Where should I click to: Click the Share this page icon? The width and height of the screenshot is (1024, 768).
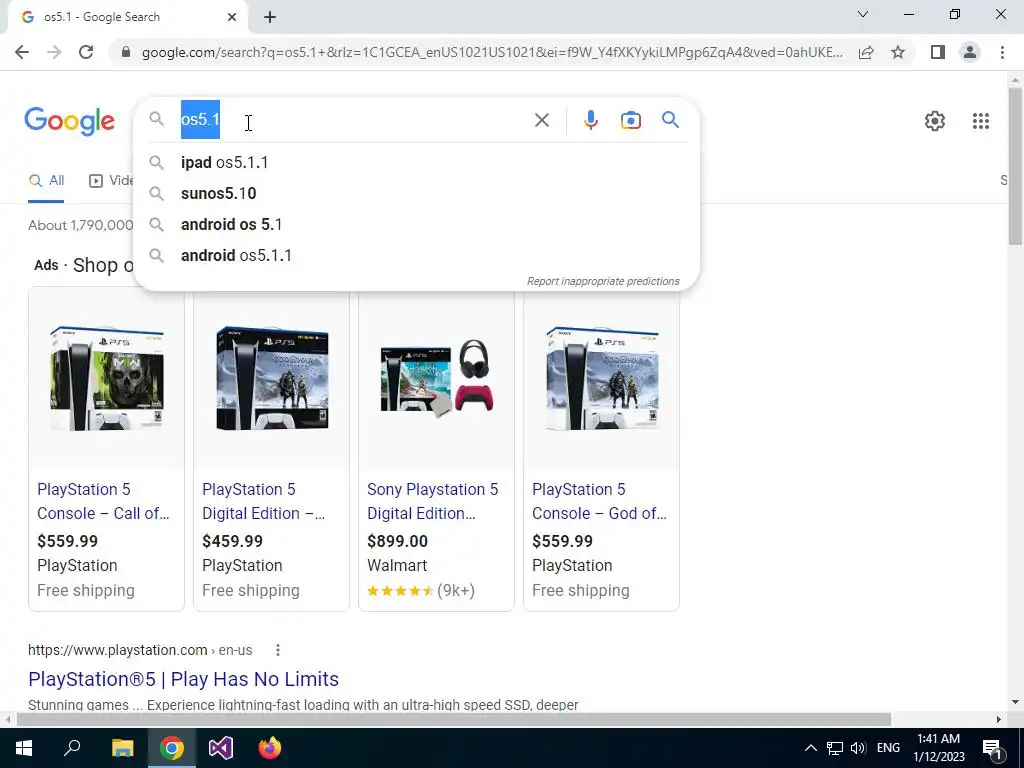point(866,52)
